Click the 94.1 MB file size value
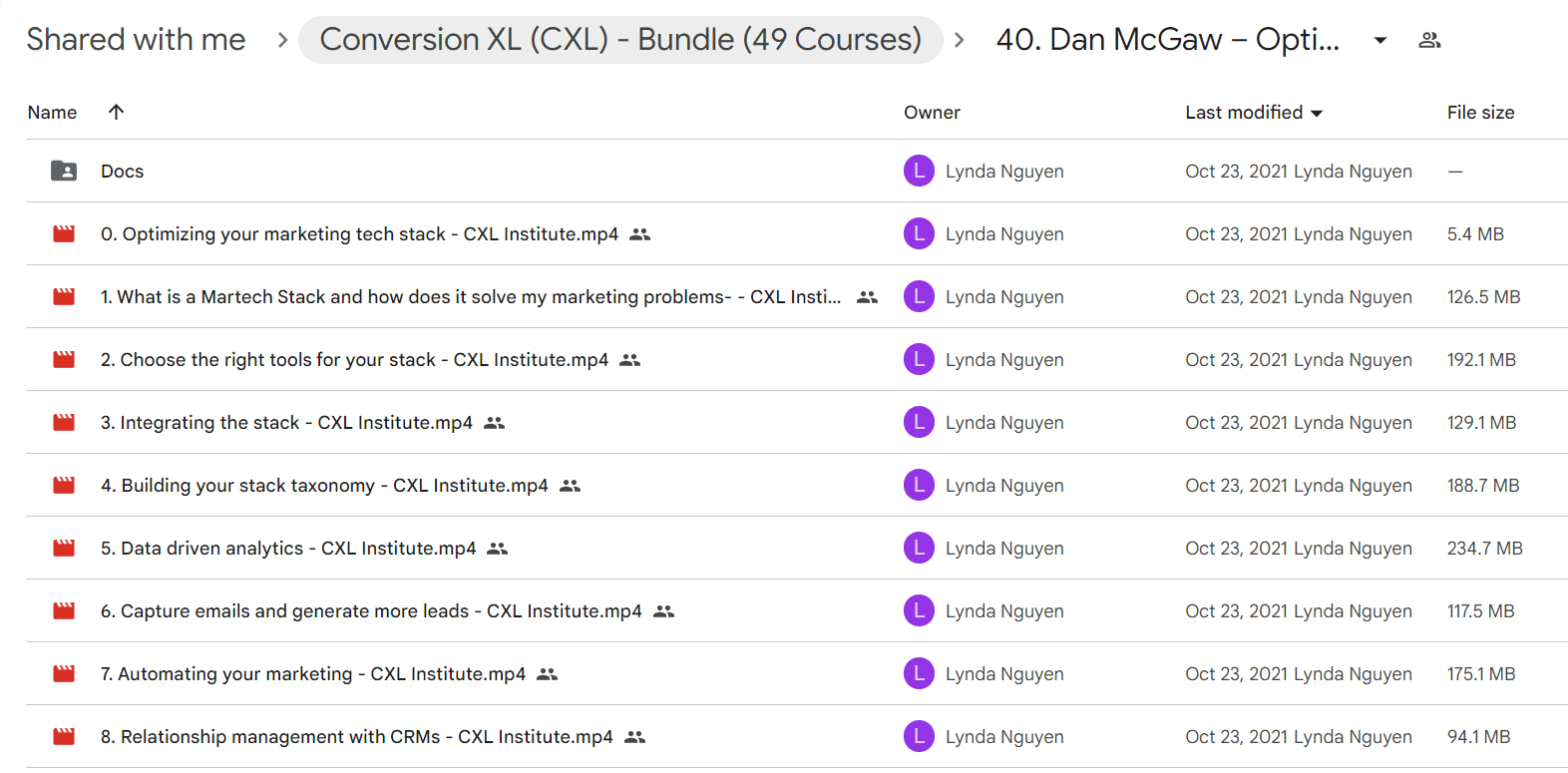 coord(1478,737)
